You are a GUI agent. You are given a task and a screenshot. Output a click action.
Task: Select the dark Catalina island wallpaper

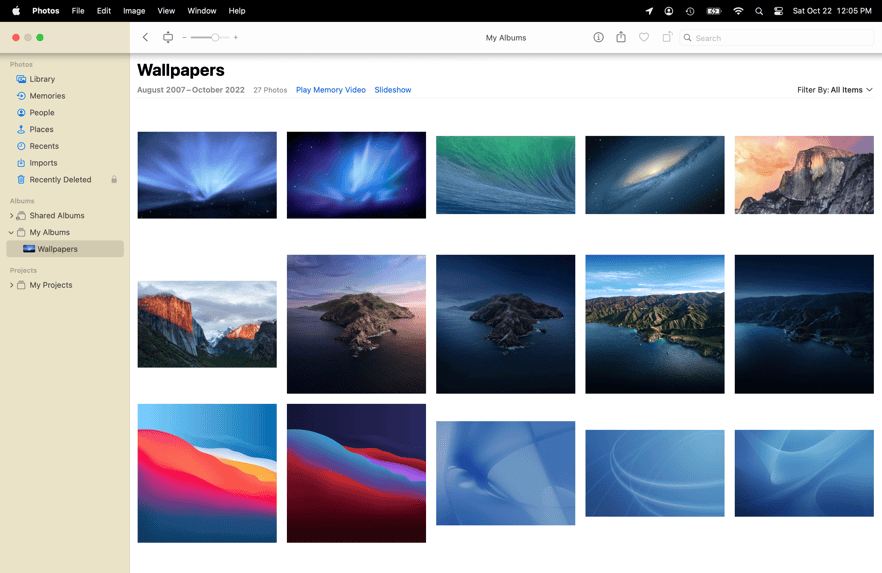point(505,324)
